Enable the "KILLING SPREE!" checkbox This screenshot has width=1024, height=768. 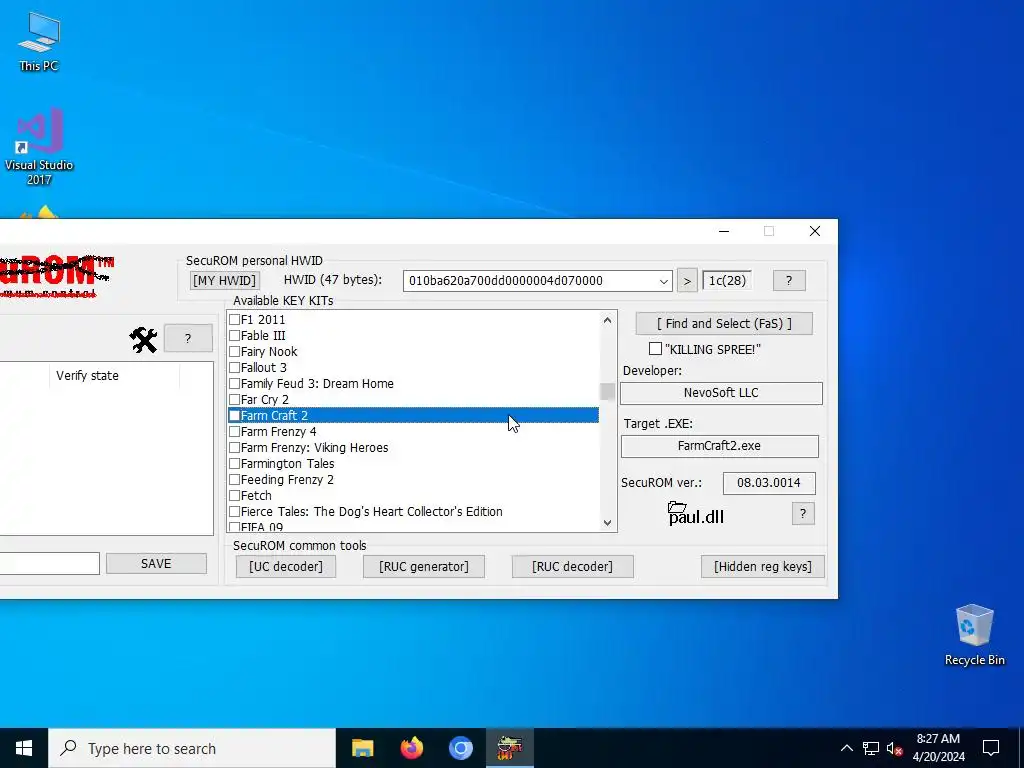pos(655,349)
